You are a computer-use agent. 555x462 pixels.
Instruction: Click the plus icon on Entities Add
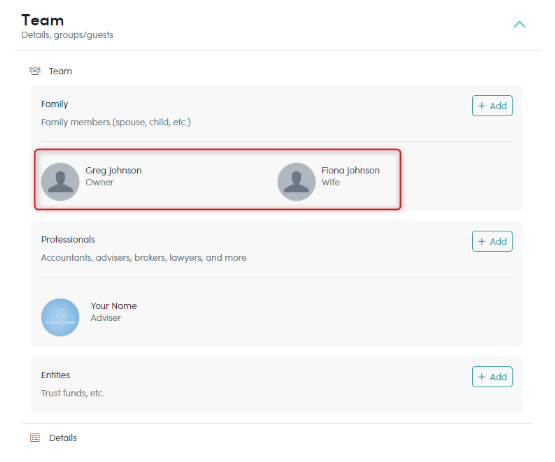point(481,377)
